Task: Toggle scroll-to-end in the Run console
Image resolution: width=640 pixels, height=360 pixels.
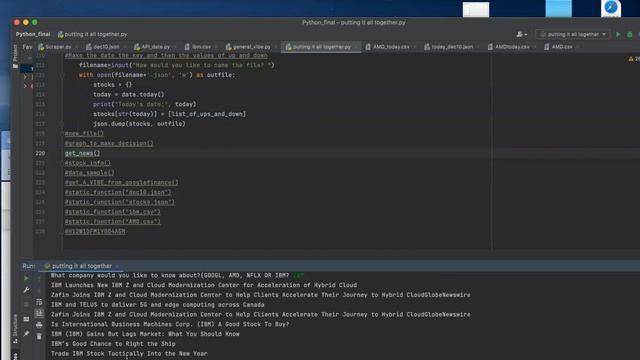Action: [x=39, y=313]
